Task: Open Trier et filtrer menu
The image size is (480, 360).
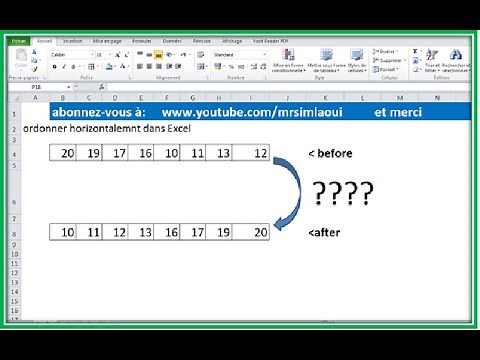Action: (432, 60)
